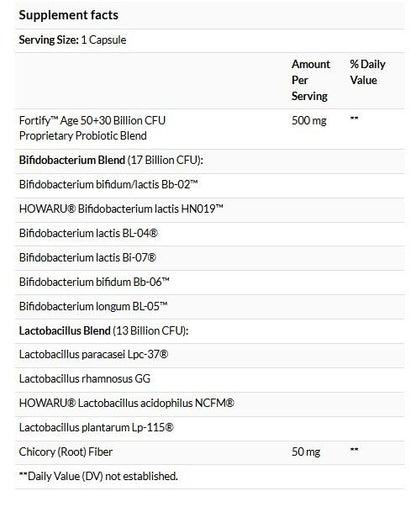Image resolution: width=416 pixels, height=507 pixels.
Task: Select Bifidobacterium bifidum/lactis Bb-02 row
Action: pos(210,185)
